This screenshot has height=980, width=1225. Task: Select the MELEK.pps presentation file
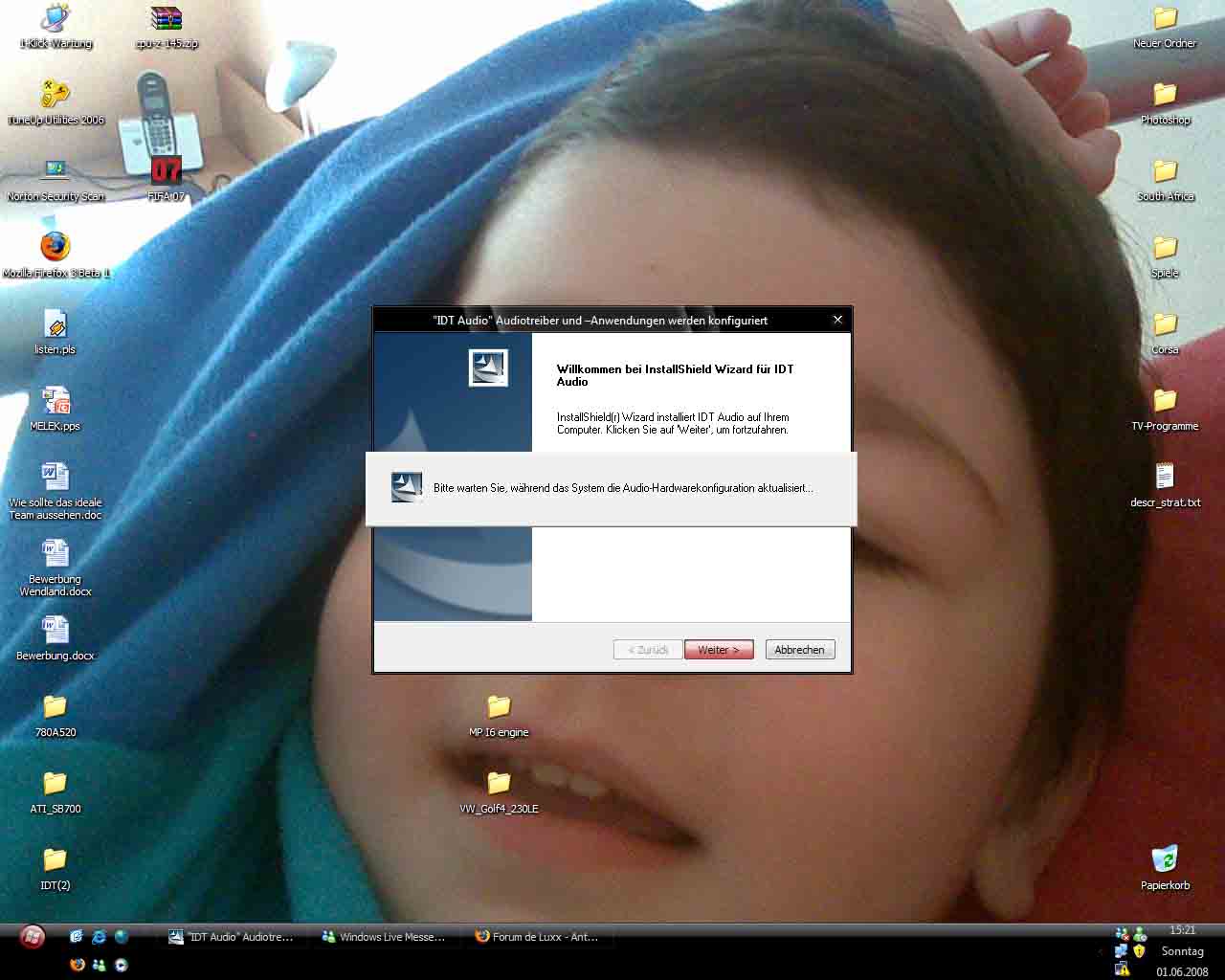pos(56,410)
